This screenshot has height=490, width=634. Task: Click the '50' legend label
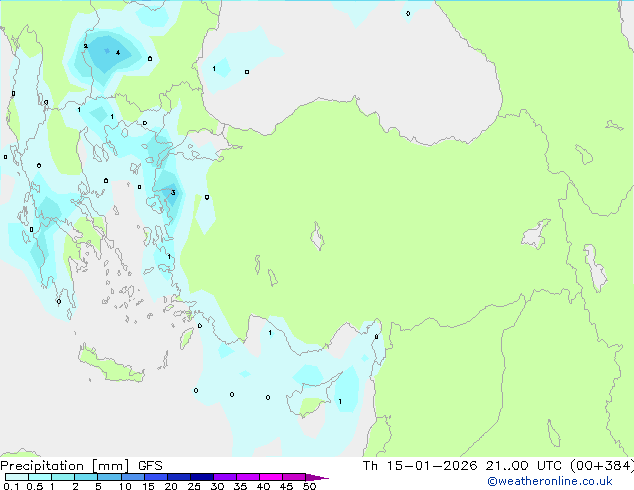point(309,486)
